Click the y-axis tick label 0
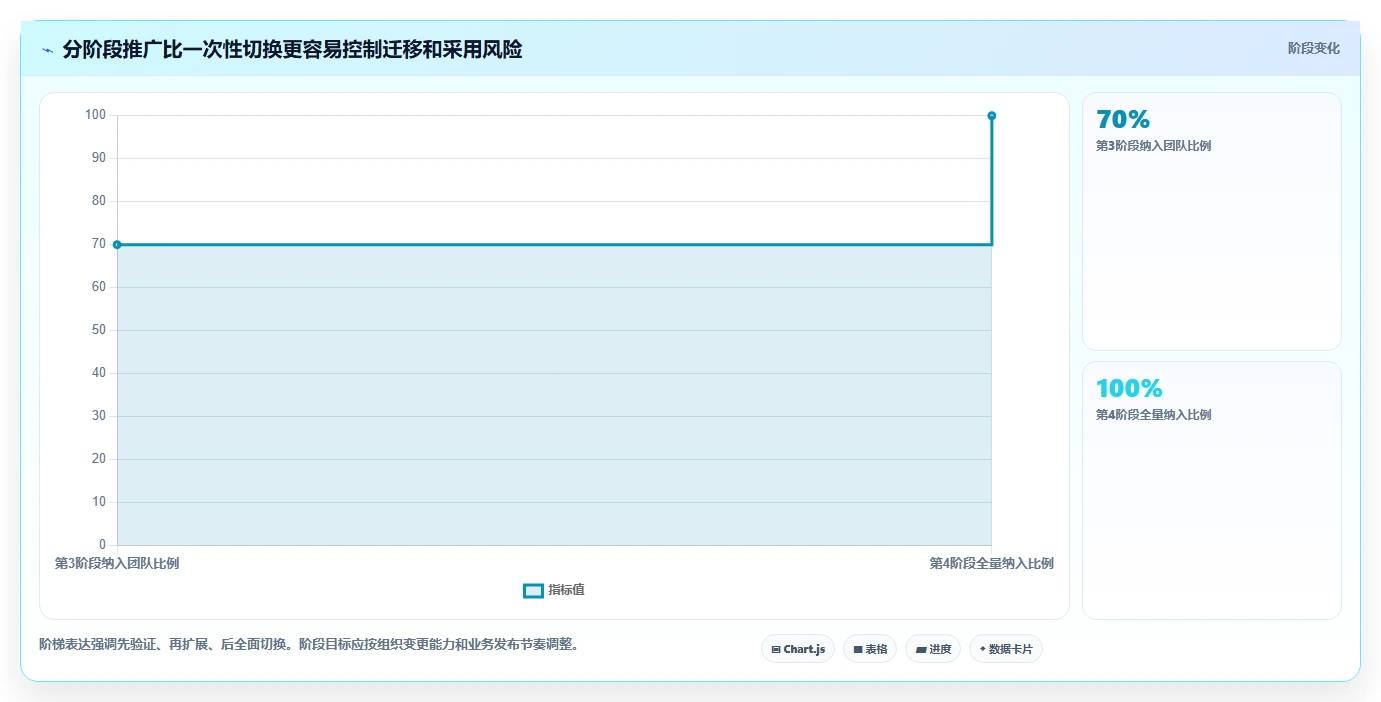Viewport: 1381px width, 702px height. pos(102,545)
